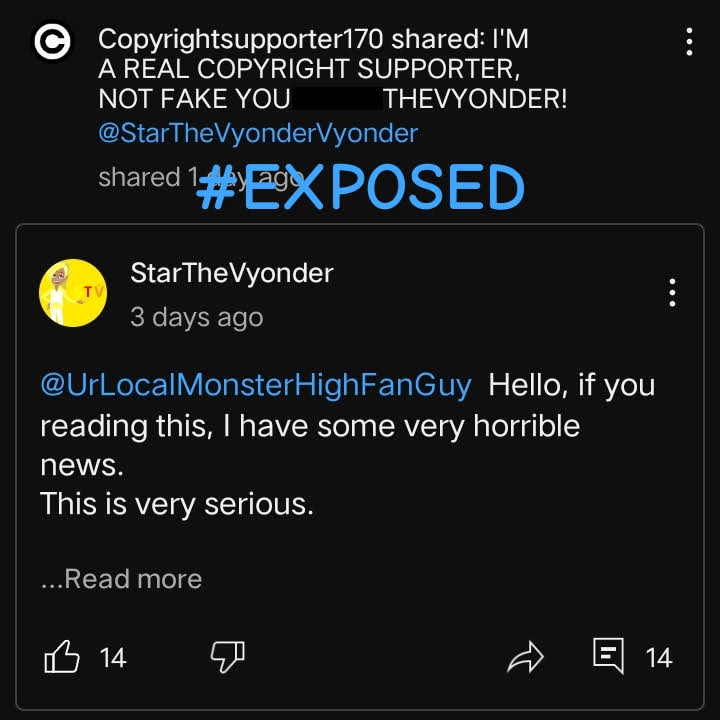This screenshot has height=720, width=720.
Task: Open Copyrightsupporter170's copyright-symbol avatar
Action: (52, 42)
